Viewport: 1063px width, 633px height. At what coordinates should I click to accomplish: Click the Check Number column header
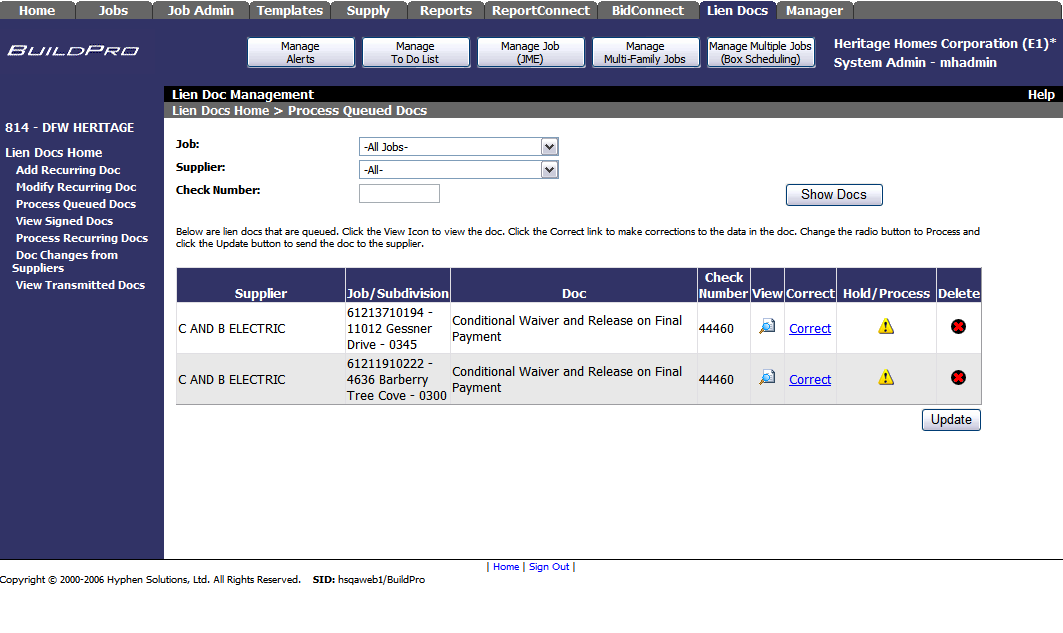point(723,285)
